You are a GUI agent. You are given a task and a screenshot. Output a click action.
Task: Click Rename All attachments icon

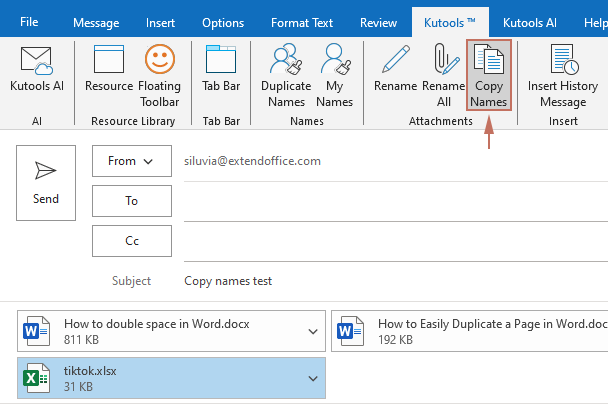click(x=446, y=59)
